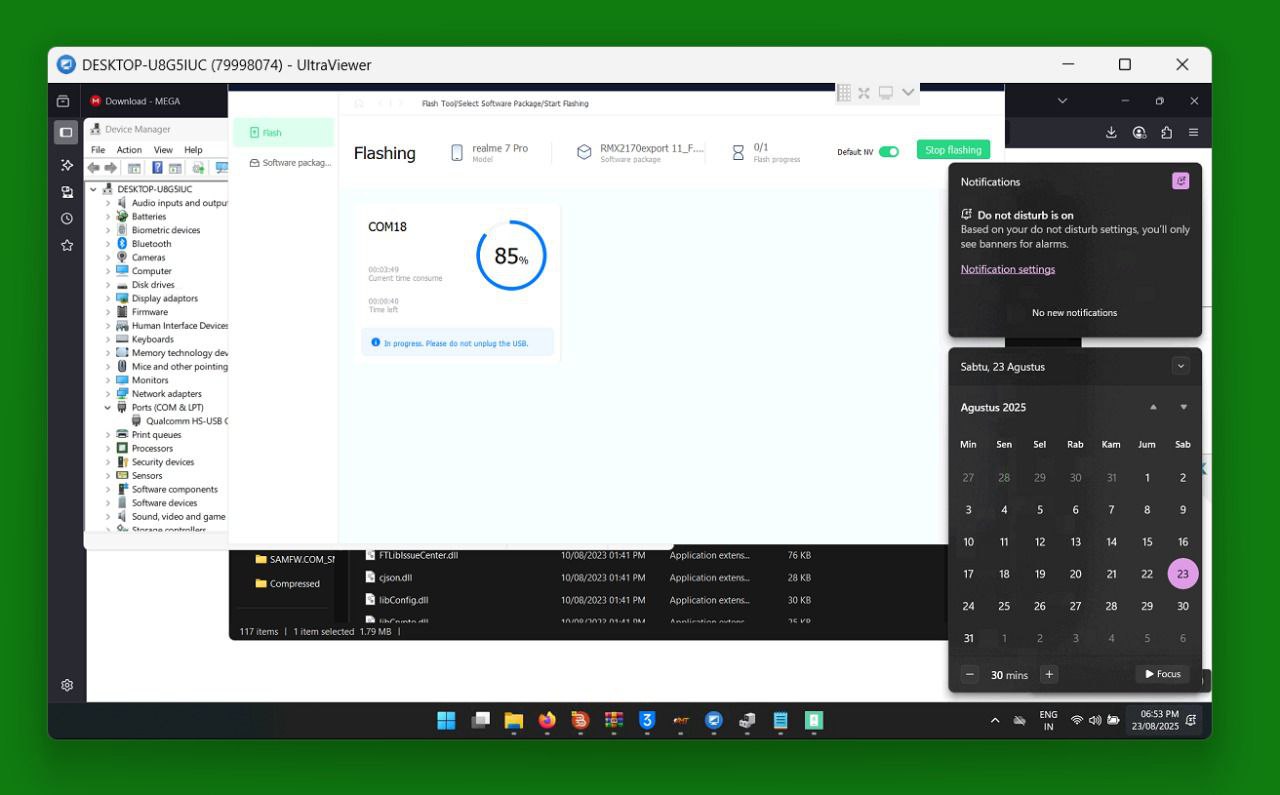Select Network adapters tree item
This screenshot has width=1280, height=795.
point(159,394)
